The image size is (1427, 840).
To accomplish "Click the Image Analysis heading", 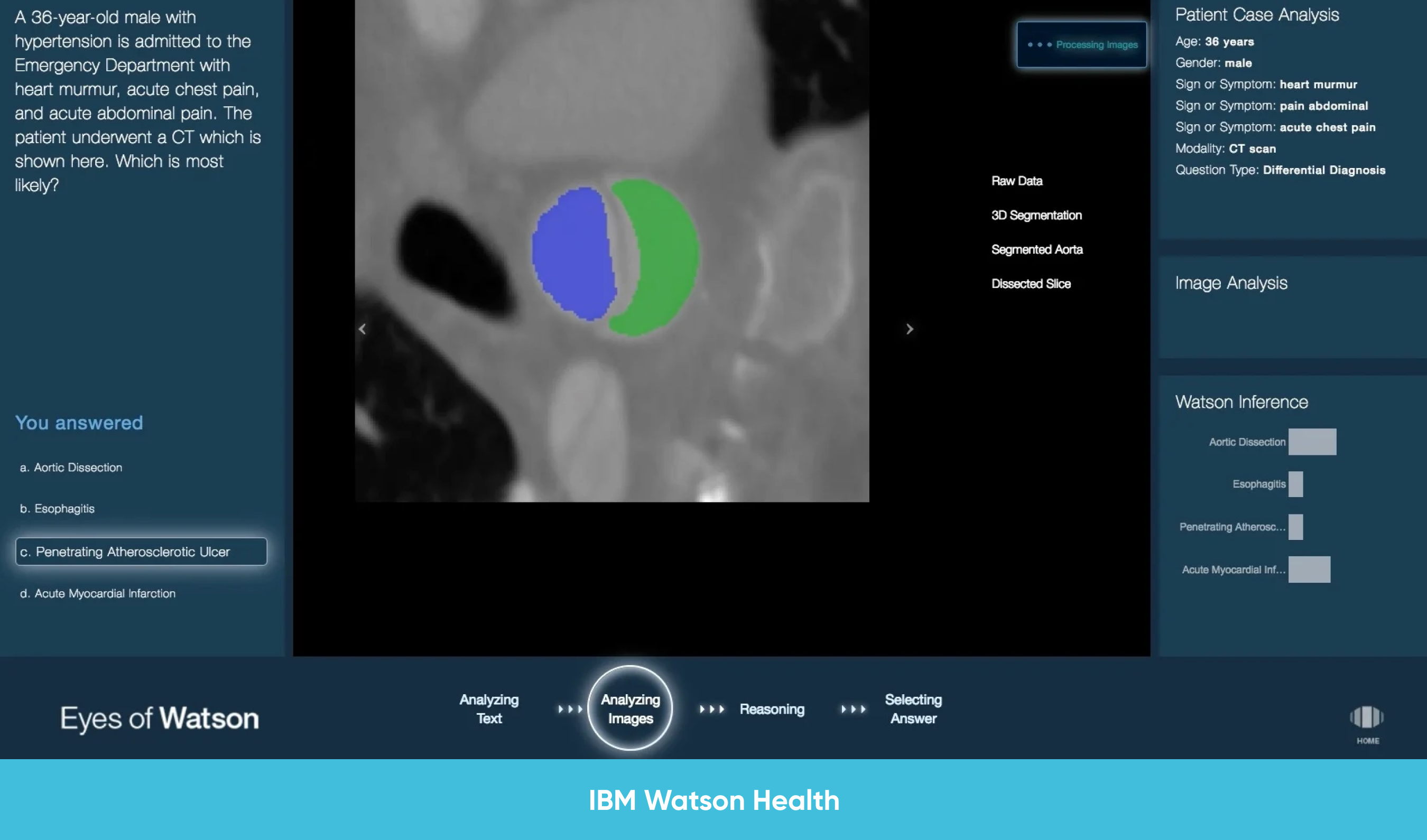I will tap(1231, 283).
